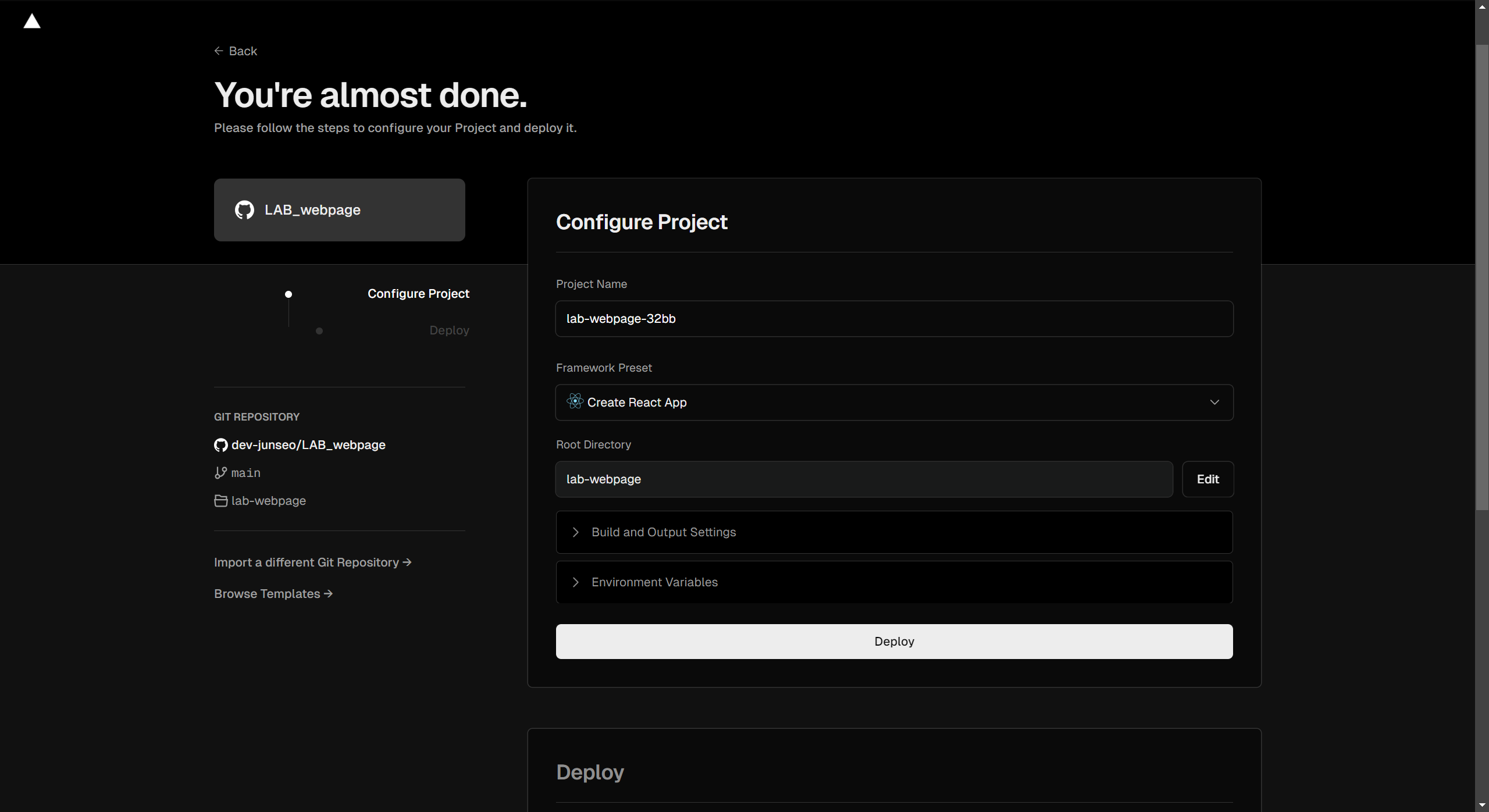Click GitHub icon beside dev-junseo/LAB_webpage
This screenshot has height=812, width=1489.
click(x=220, y=445)
